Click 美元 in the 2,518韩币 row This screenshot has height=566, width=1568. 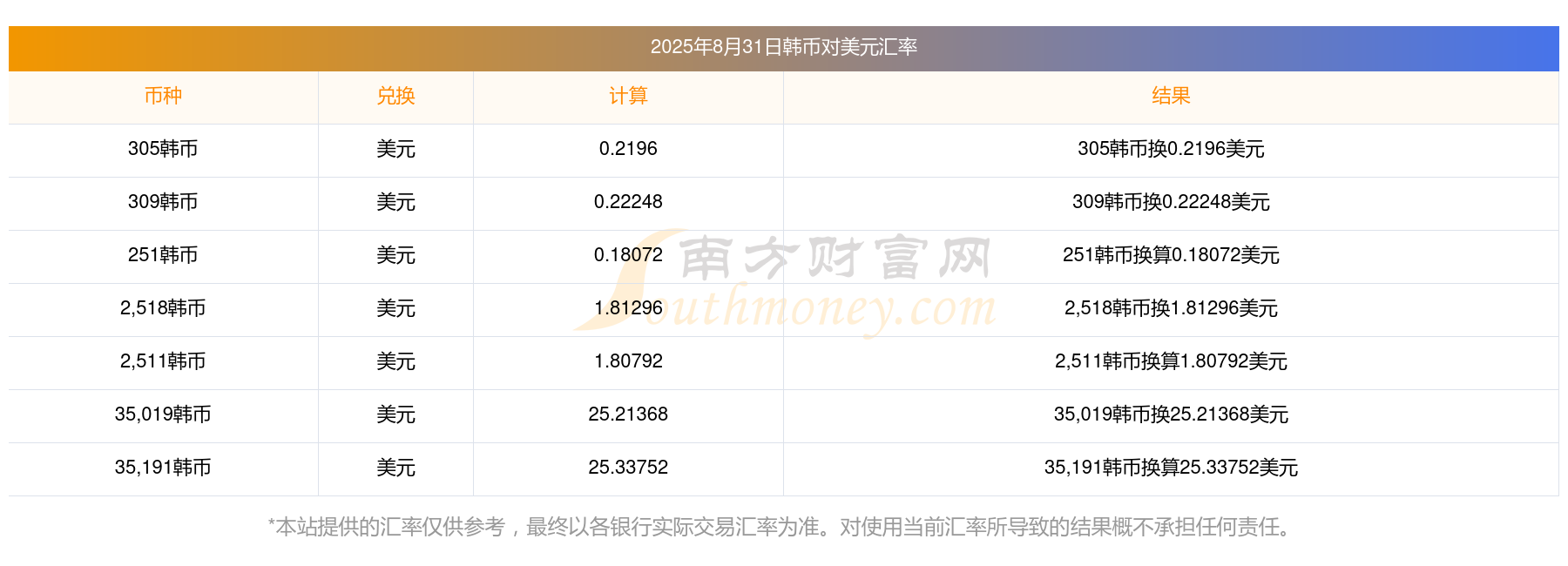(395, 308)
